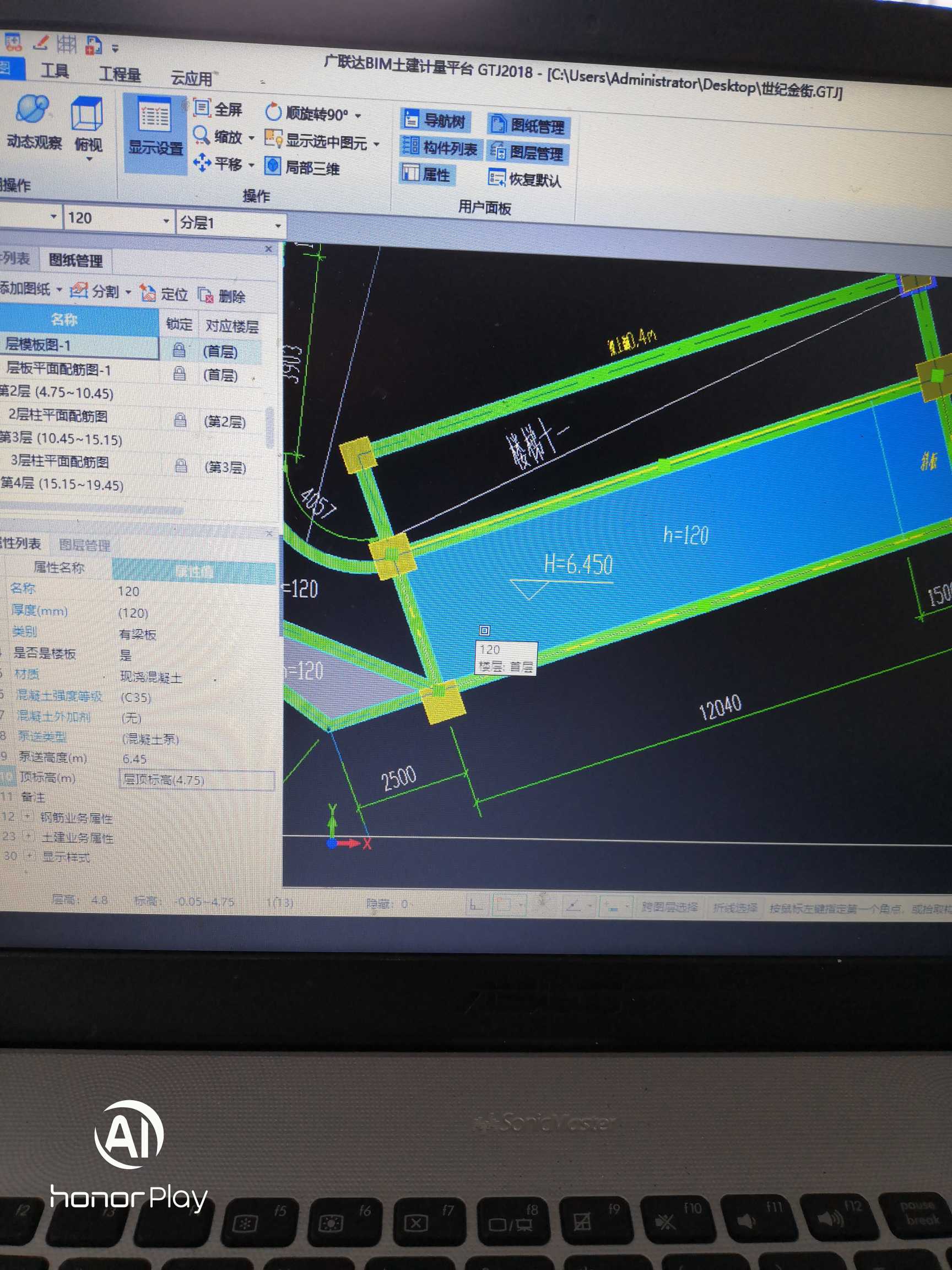Switch to 全屏 full screen view
Image resolution: width=952 pixels, height=1270 pixels.
[x=218, y=109]
